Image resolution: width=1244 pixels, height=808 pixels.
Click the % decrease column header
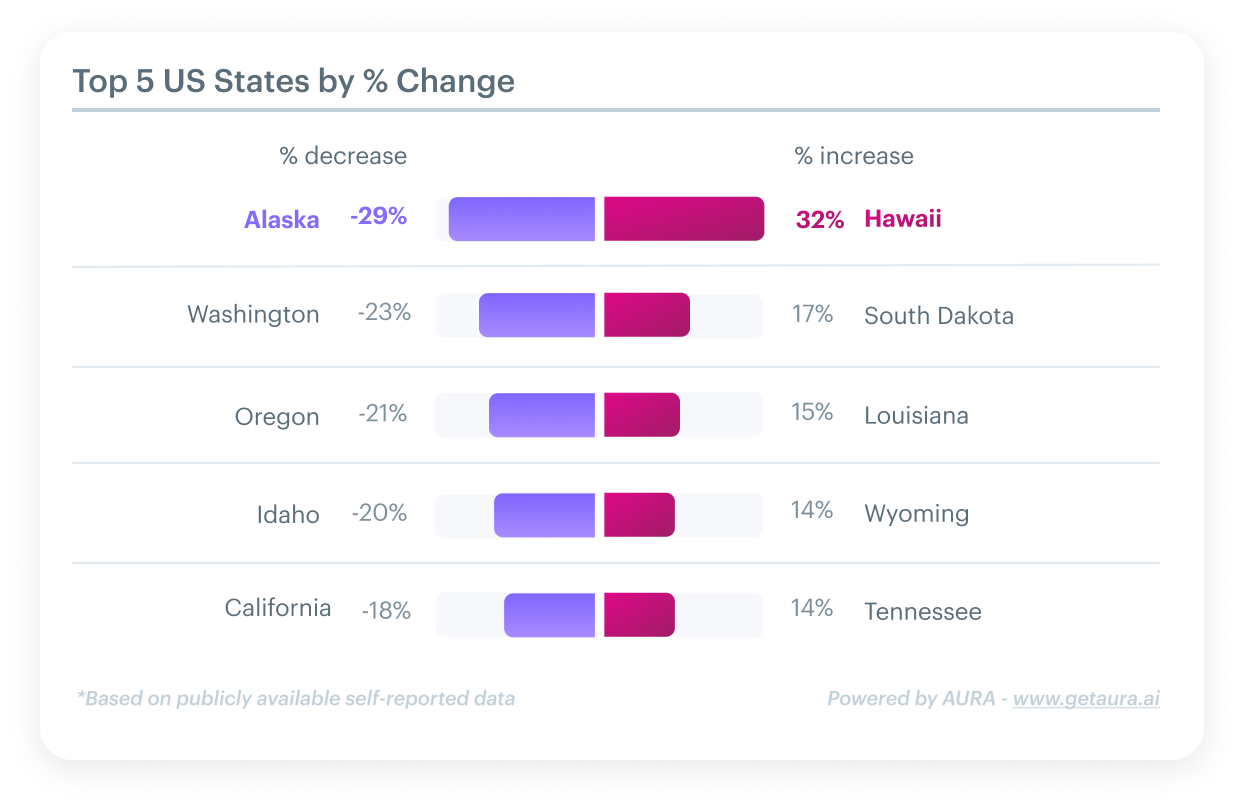point(343,156)
